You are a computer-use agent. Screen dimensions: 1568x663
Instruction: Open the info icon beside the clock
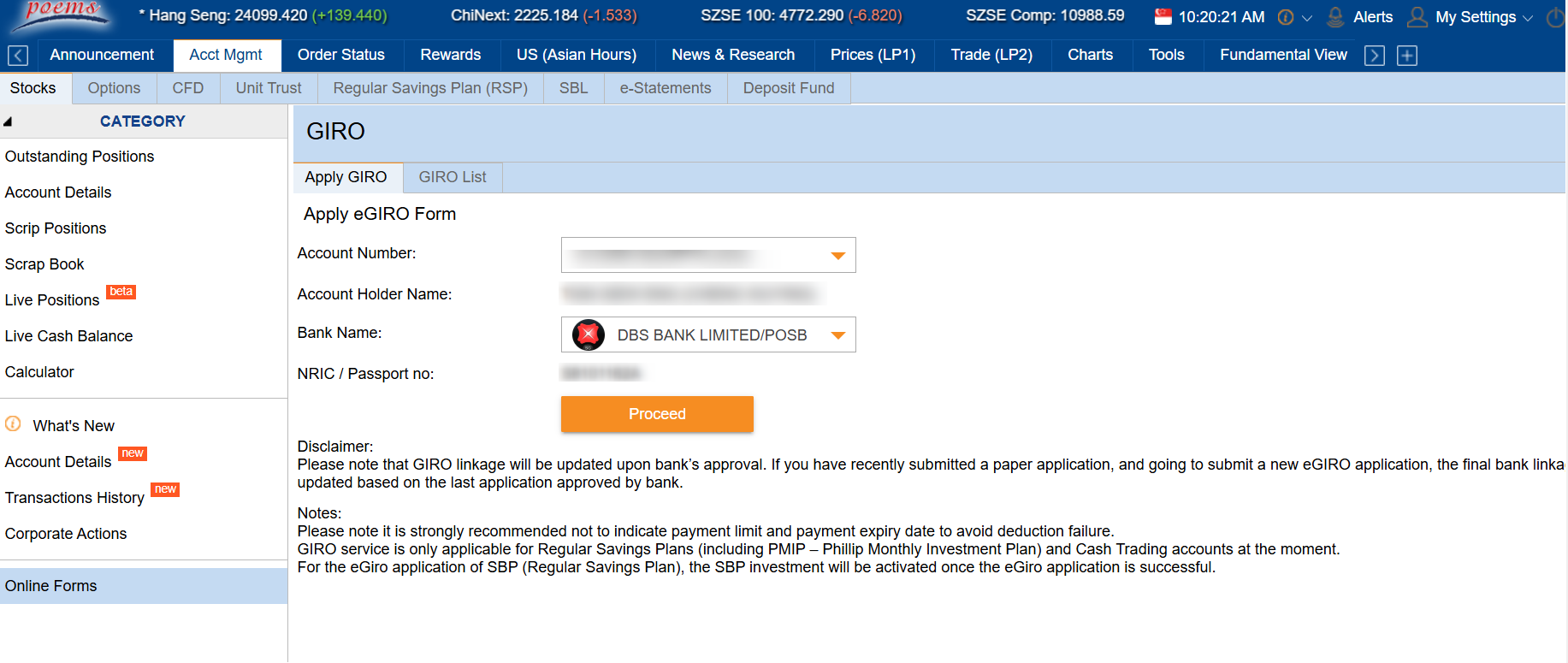click(x=1285, y=17)
